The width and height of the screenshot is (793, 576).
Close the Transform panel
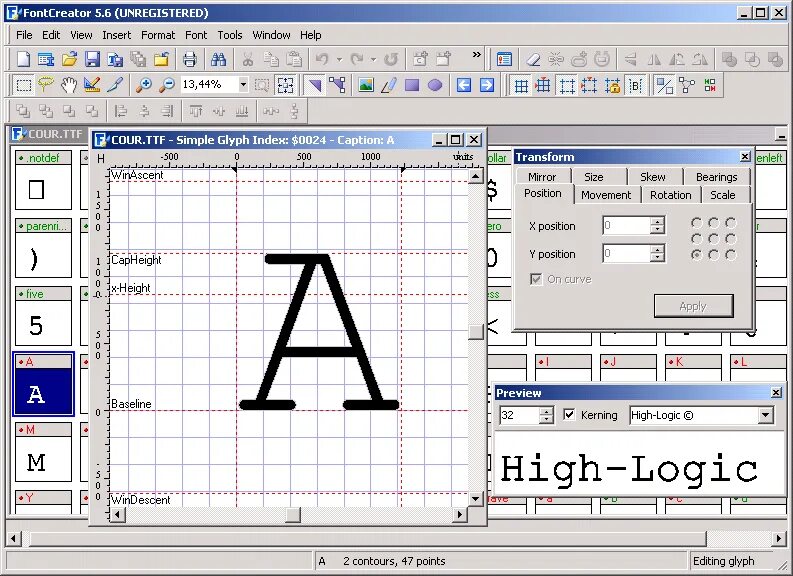(x=744, y=157)
